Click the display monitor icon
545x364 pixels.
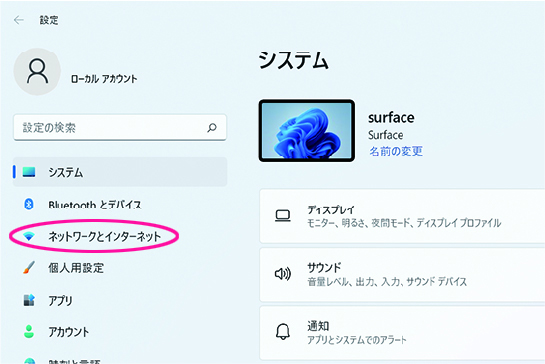[x=283, y=216]
